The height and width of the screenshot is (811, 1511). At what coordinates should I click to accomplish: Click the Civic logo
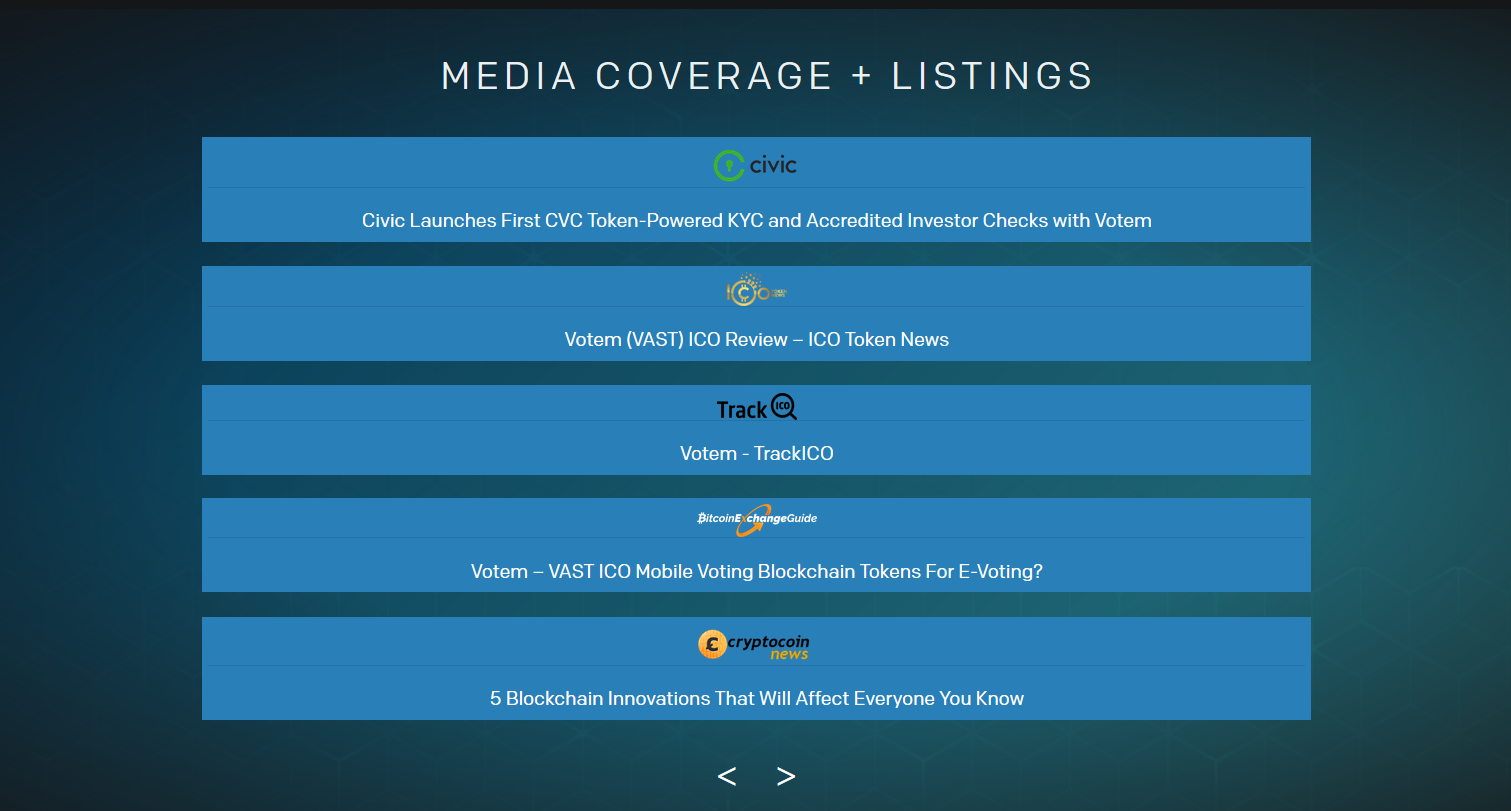[x=756, y=164]
